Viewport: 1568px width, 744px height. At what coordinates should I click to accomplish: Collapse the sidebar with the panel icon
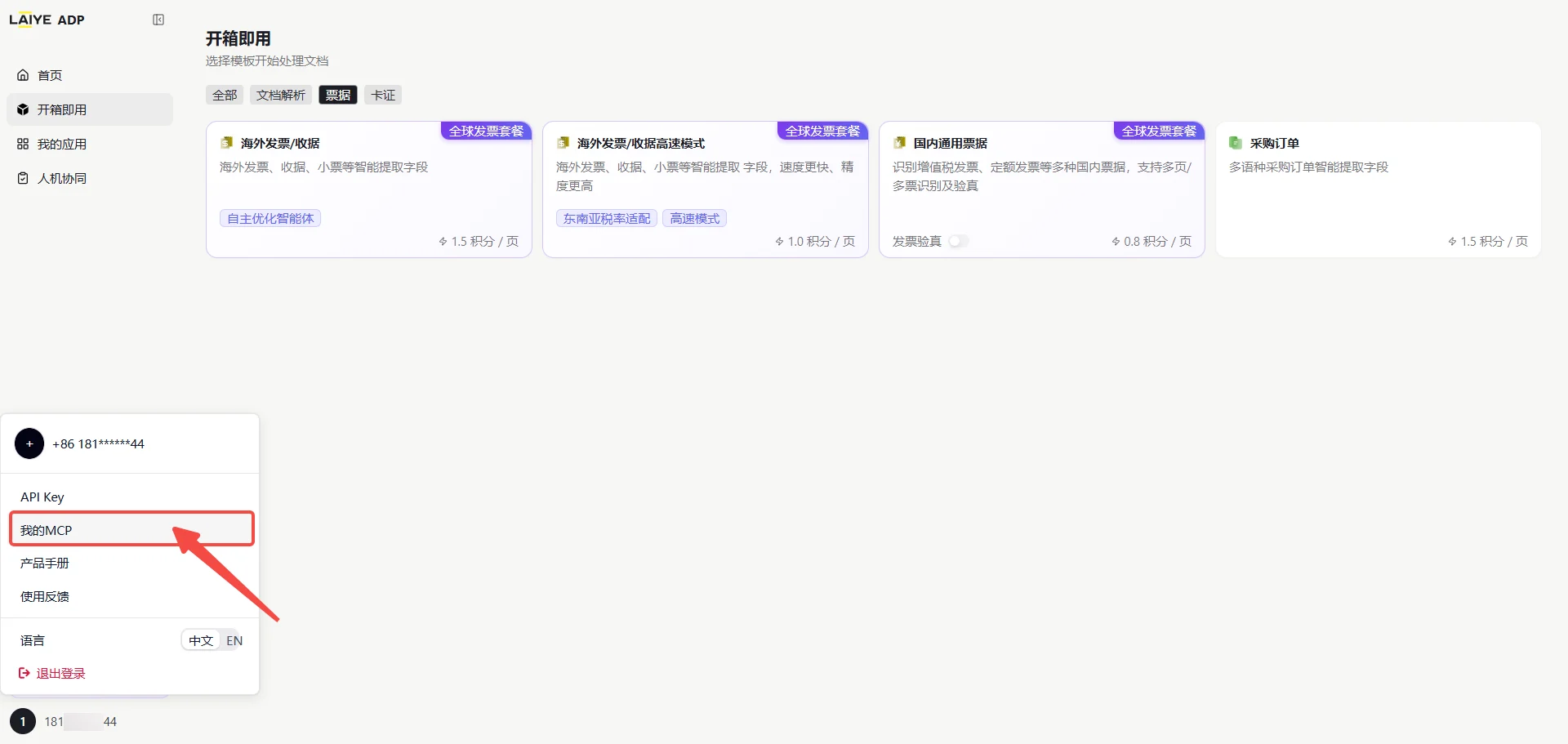(x=158, y=20)
